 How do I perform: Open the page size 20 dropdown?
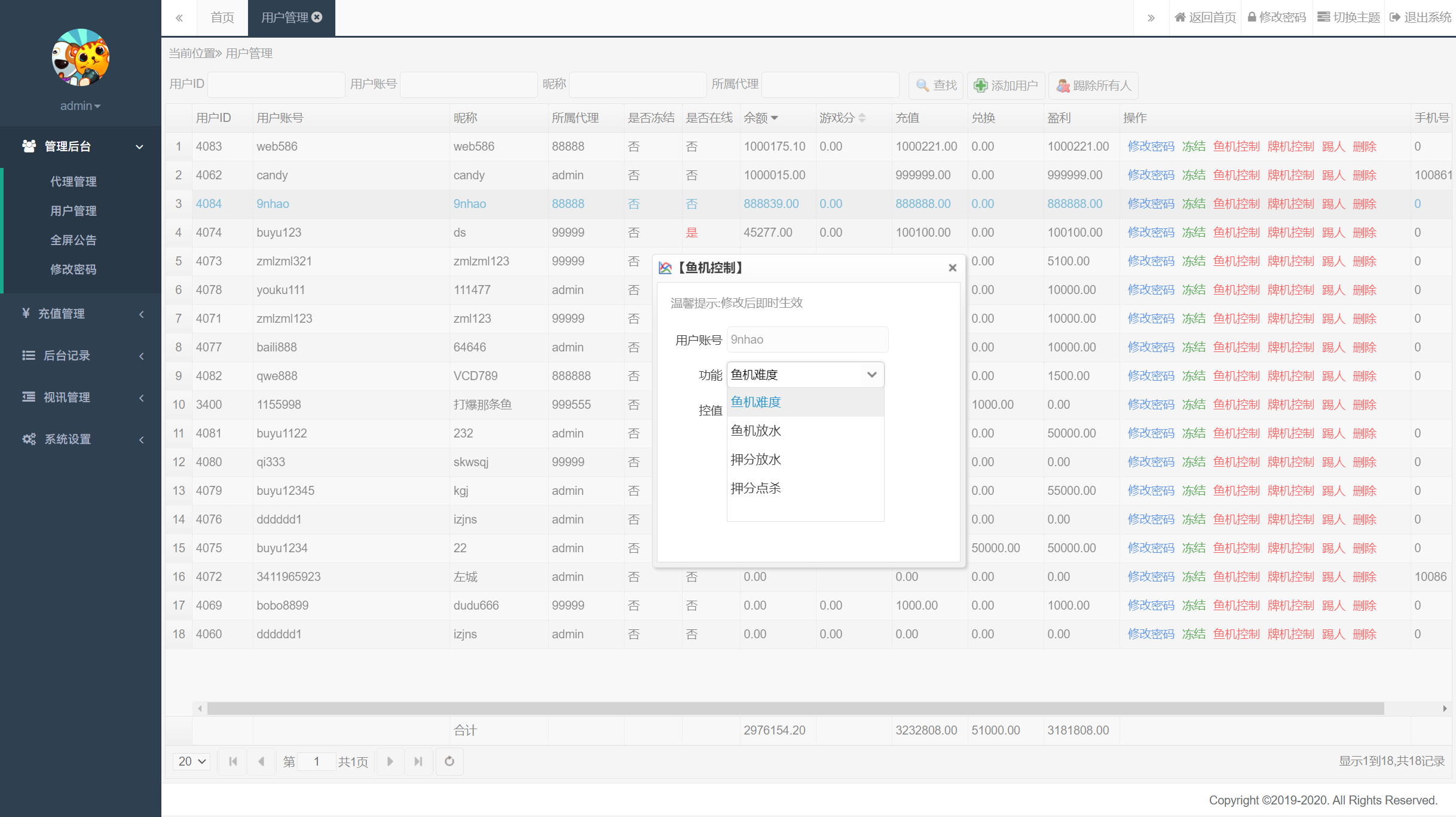(191, 761)
